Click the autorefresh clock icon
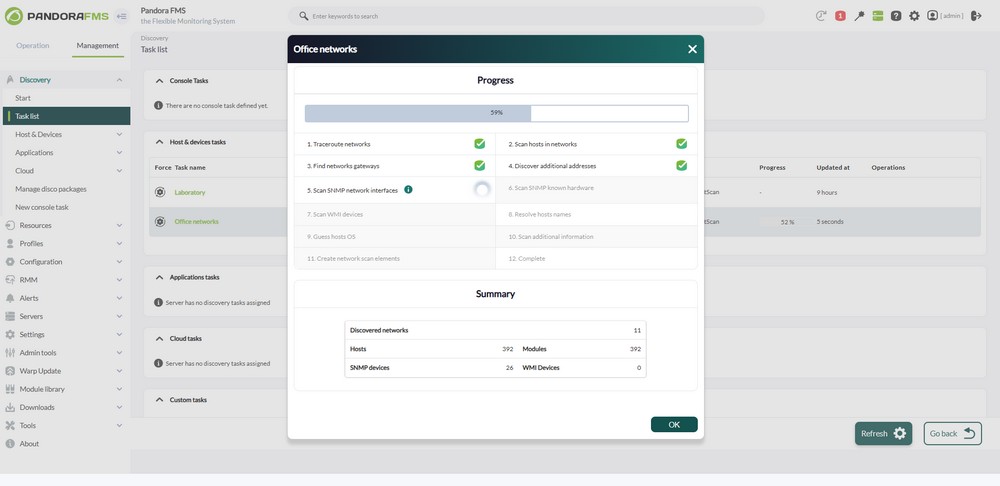 coord(821,16)
